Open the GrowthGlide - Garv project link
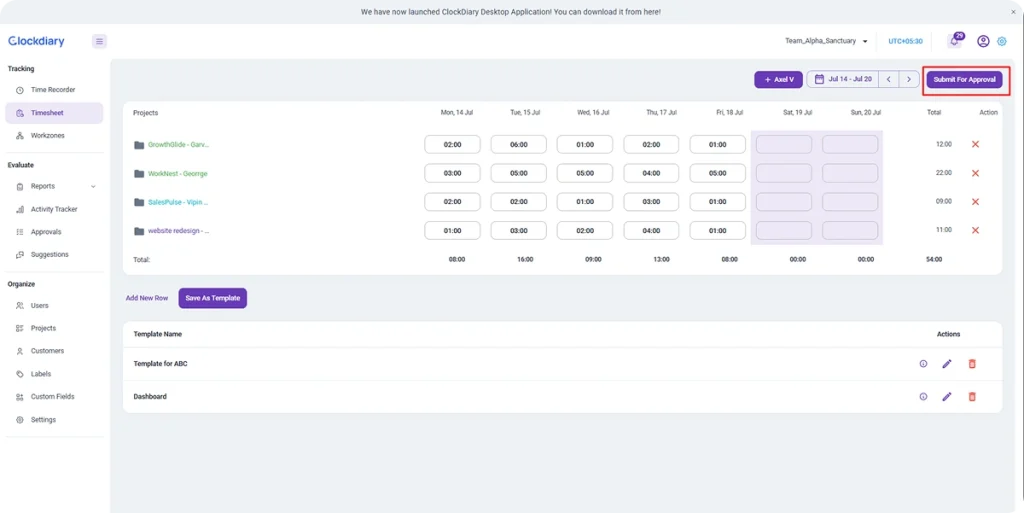 coord(178,145)
